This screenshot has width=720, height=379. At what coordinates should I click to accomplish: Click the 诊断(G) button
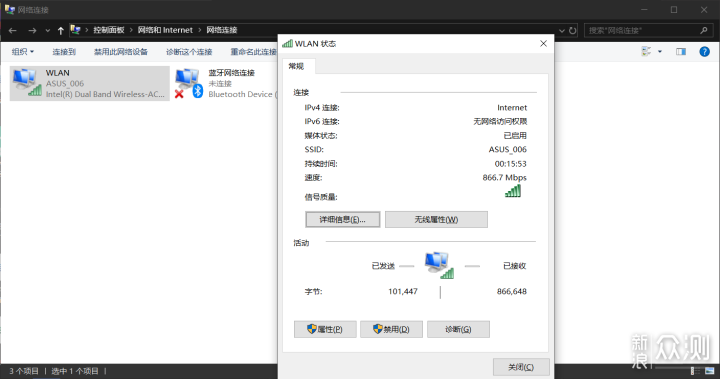tap(458, 329)
